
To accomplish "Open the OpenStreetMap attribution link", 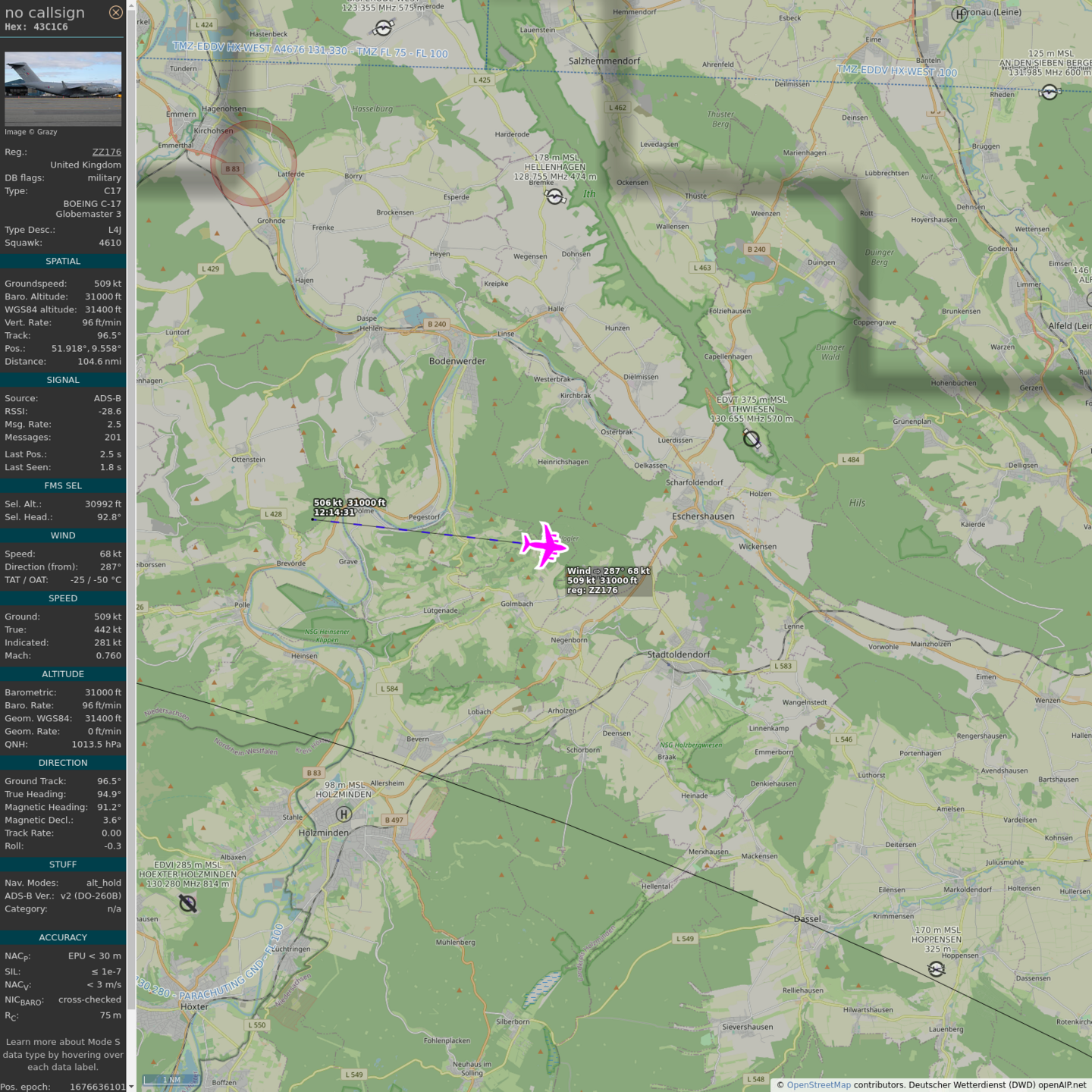I will point(818,1085).
